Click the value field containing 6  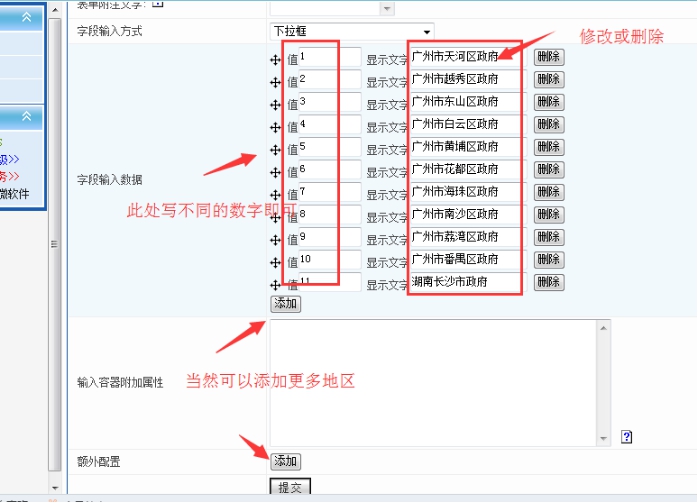[x=329, y=170]
